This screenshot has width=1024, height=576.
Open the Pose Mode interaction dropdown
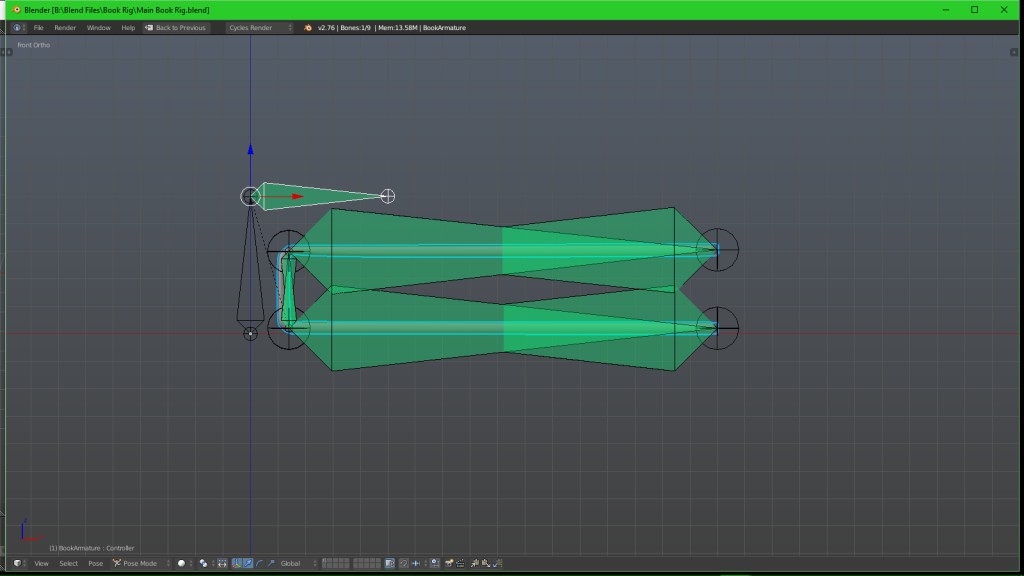click(135, 563)
